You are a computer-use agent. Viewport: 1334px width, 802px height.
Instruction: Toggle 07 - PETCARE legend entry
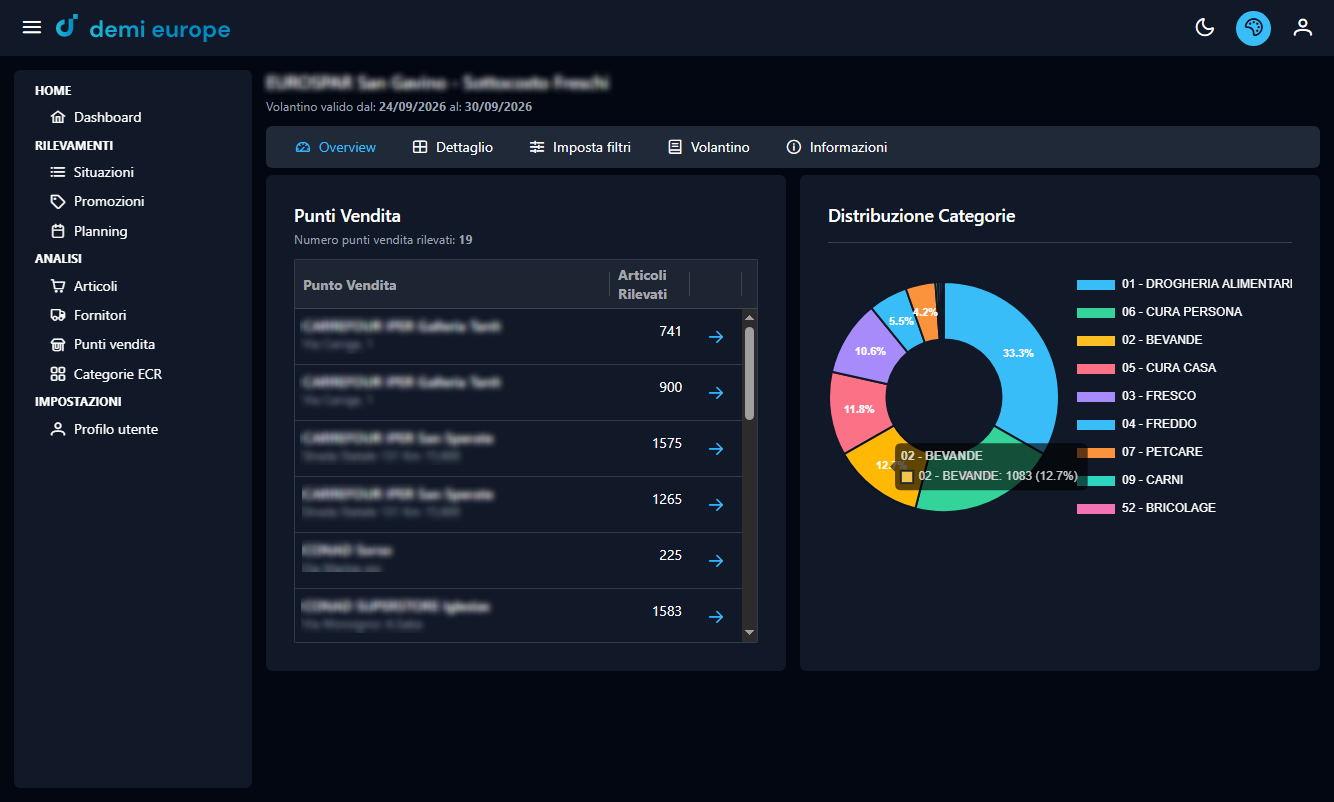tap(1140, 452)
